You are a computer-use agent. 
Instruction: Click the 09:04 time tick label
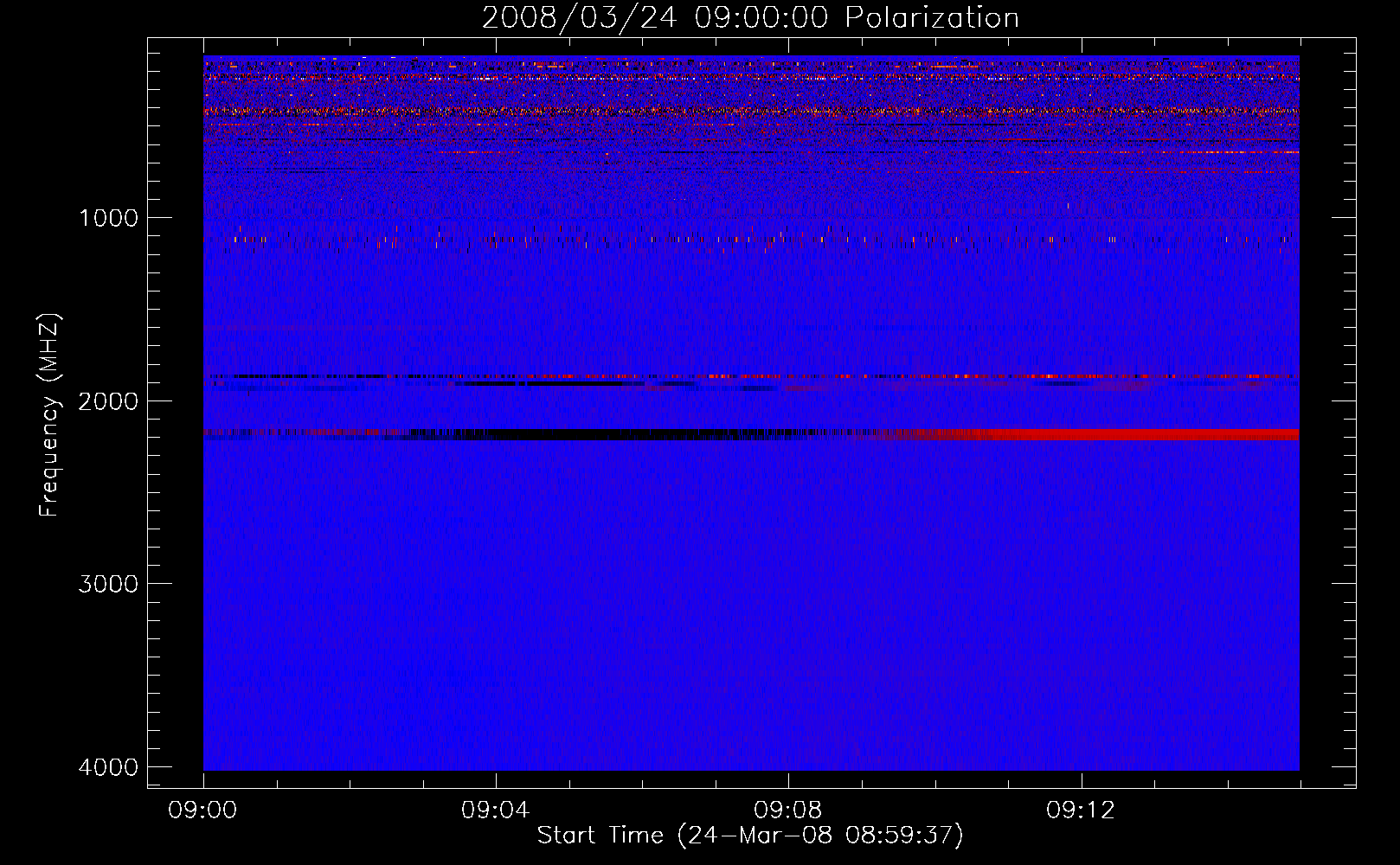click(x=496, y=811)
